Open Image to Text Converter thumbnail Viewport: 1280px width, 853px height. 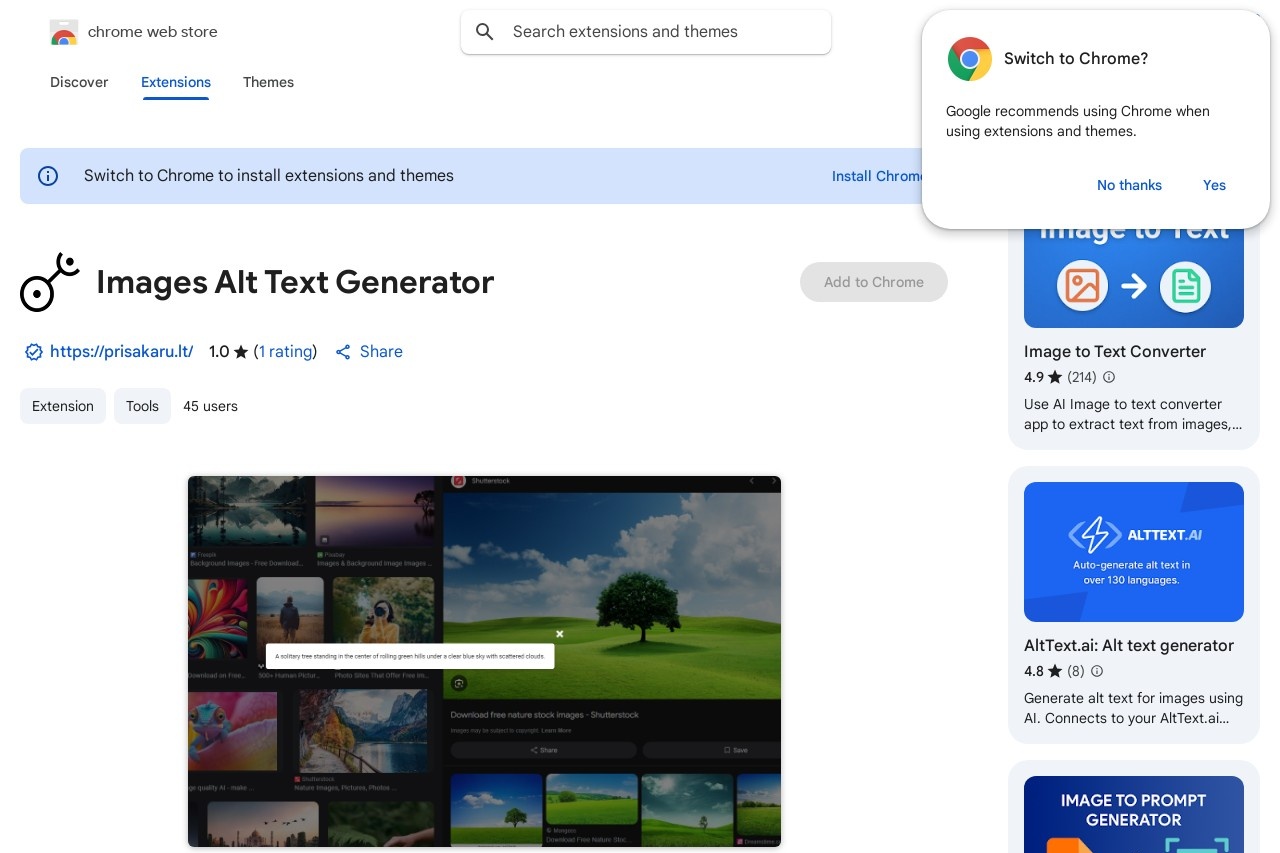(1134, 278)
